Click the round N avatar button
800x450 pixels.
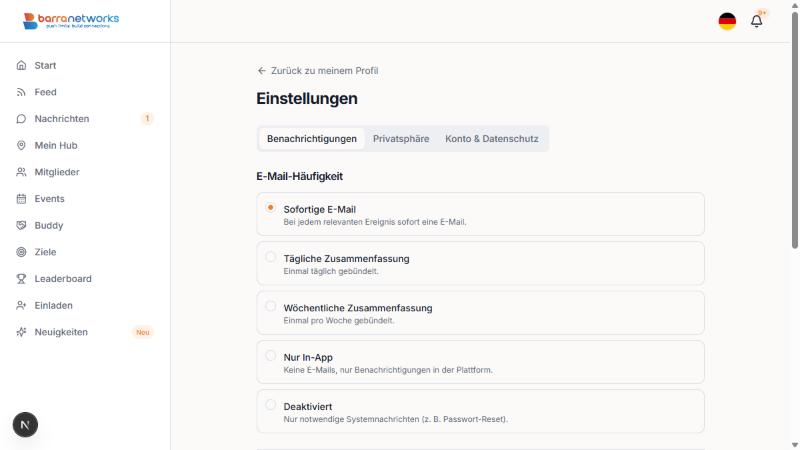(x=25, y=424)
